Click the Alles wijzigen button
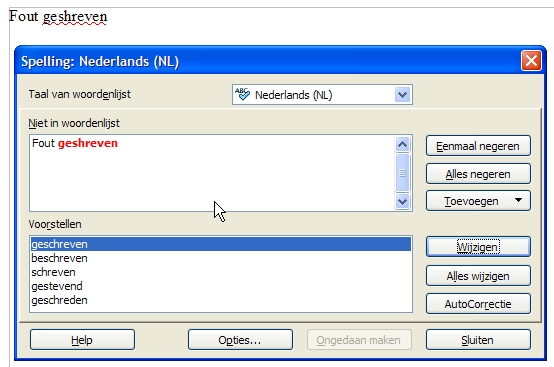 point(478,276)
